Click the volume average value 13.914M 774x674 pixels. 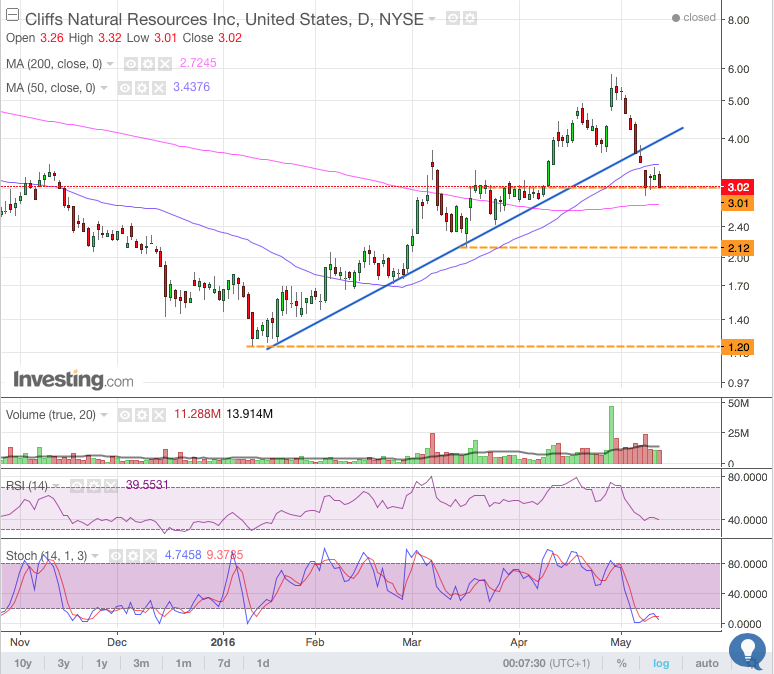tap(249, 414)
